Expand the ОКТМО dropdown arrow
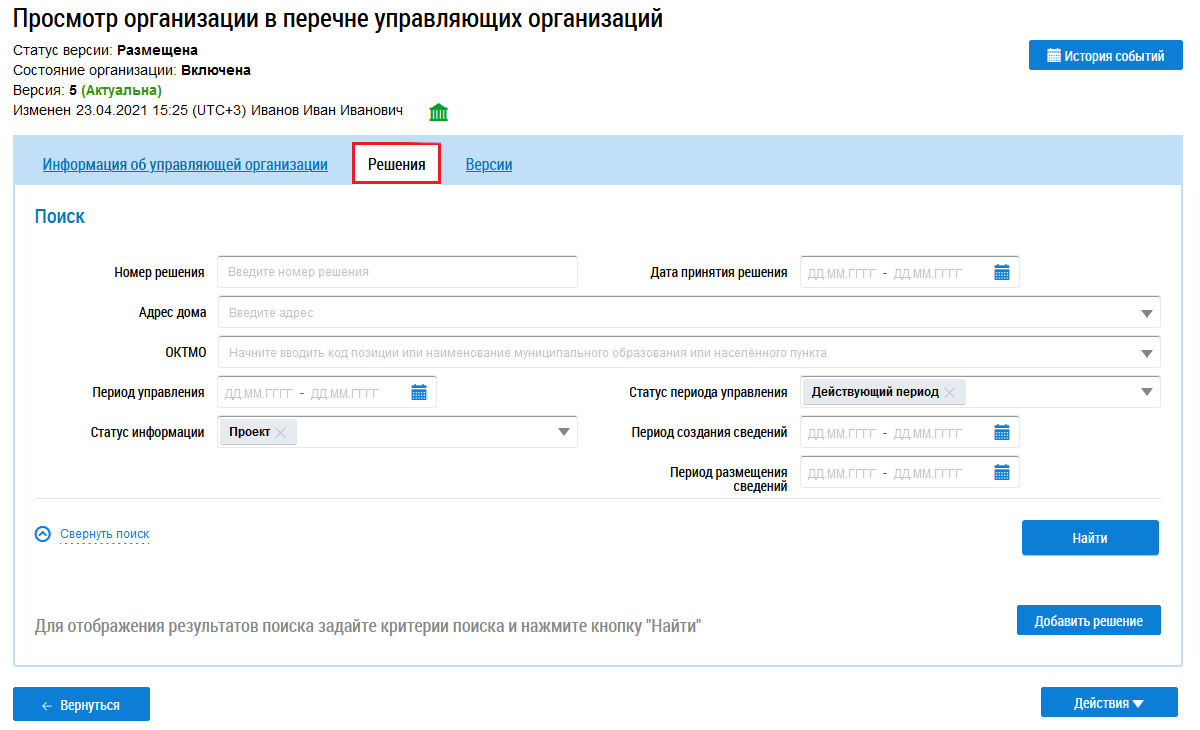1200x730 pixels. point(1147,353)
